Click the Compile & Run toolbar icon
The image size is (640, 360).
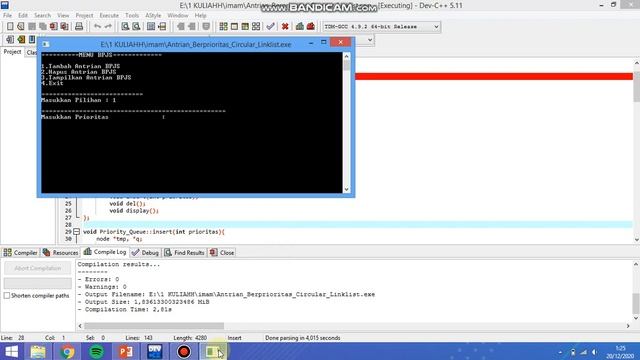click(245, 27)
